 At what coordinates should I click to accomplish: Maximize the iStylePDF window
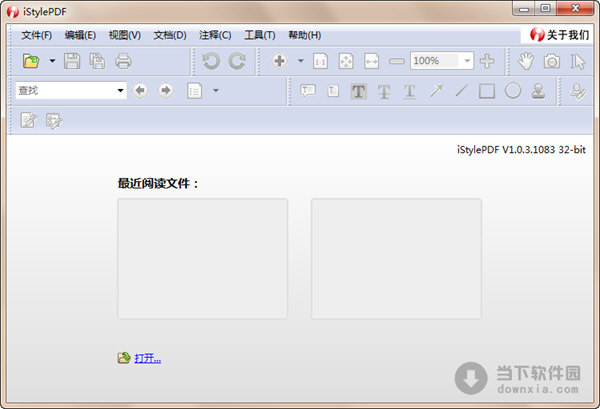546,8
